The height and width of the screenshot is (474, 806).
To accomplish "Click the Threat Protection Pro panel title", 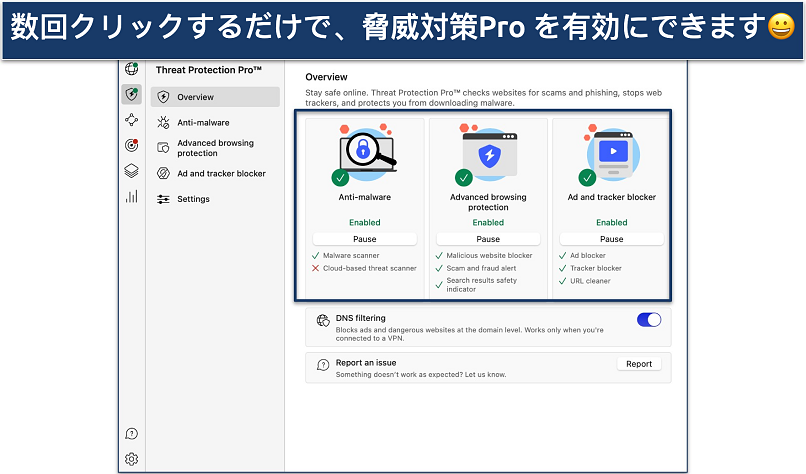I will coord(209,70).
